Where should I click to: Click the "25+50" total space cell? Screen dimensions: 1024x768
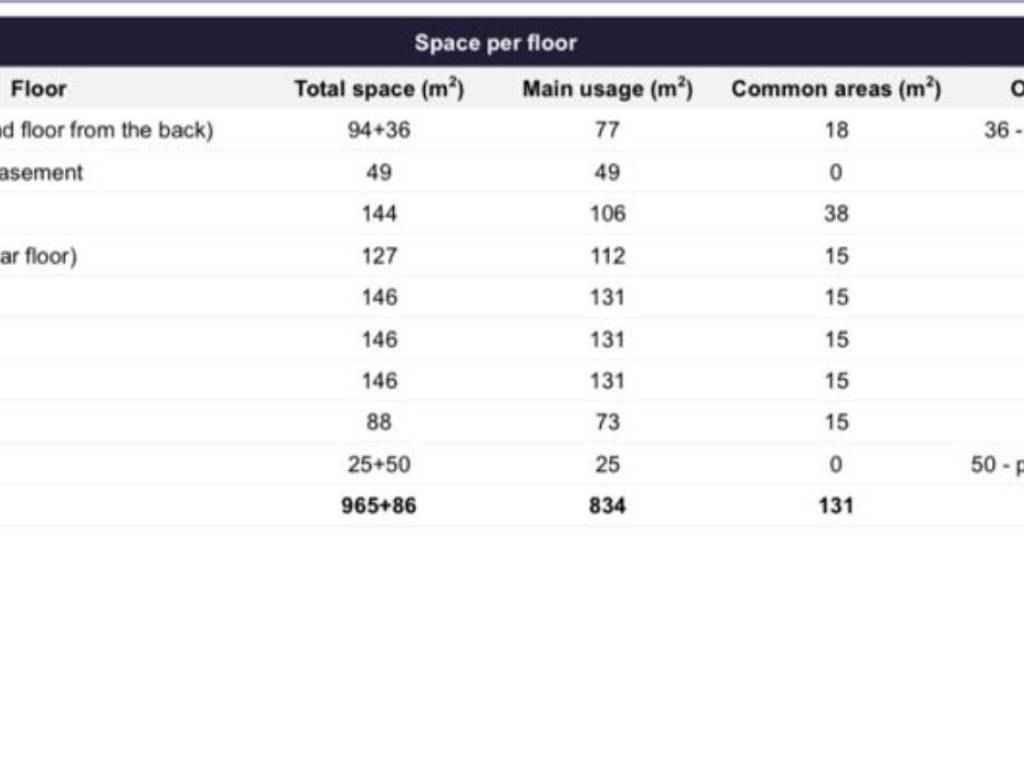(x=379, y=464)
